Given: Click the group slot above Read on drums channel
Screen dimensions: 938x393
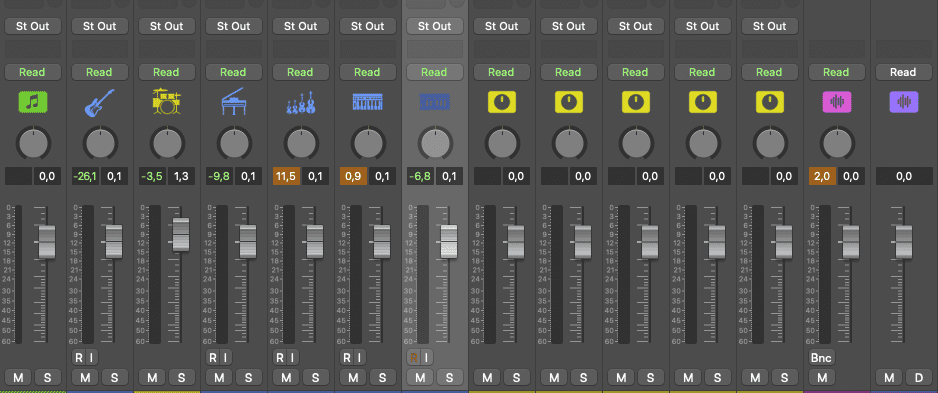Looking at the screenshot, I should click(166, 49).
